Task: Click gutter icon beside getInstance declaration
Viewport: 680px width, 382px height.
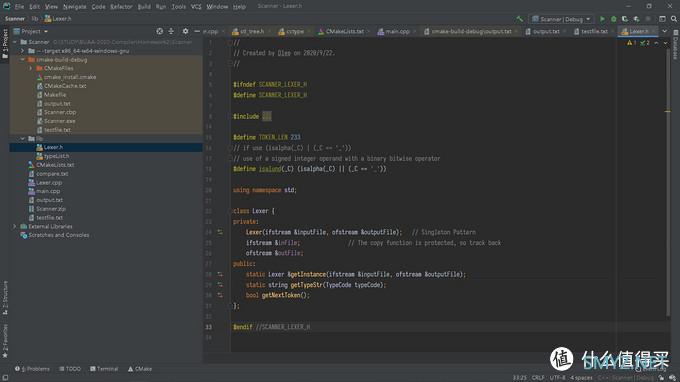Action: coord(220,274)
